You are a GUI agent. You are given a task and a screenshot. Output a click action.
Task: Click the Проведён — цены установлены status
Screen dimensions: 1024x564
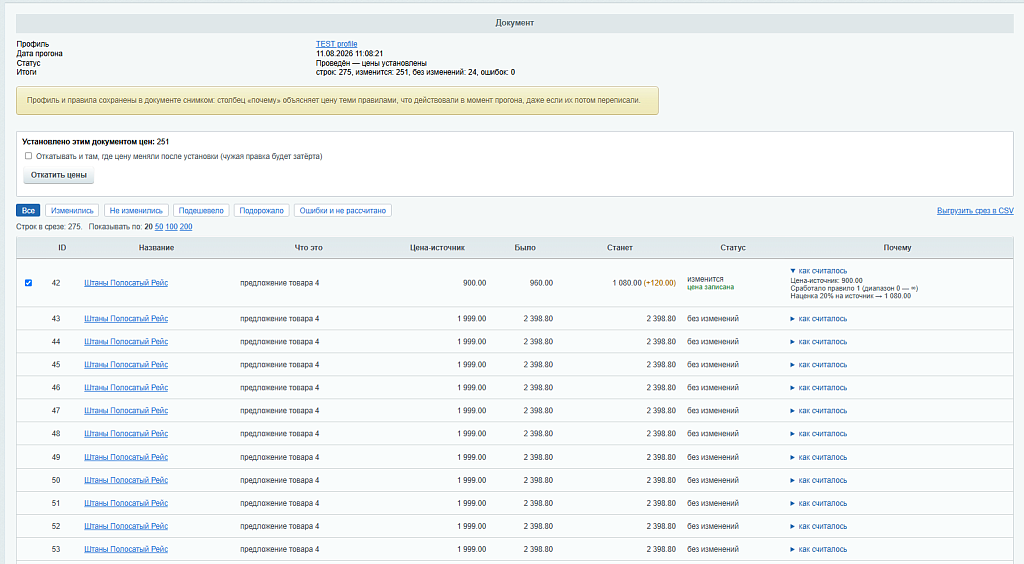tap(371, 63)
